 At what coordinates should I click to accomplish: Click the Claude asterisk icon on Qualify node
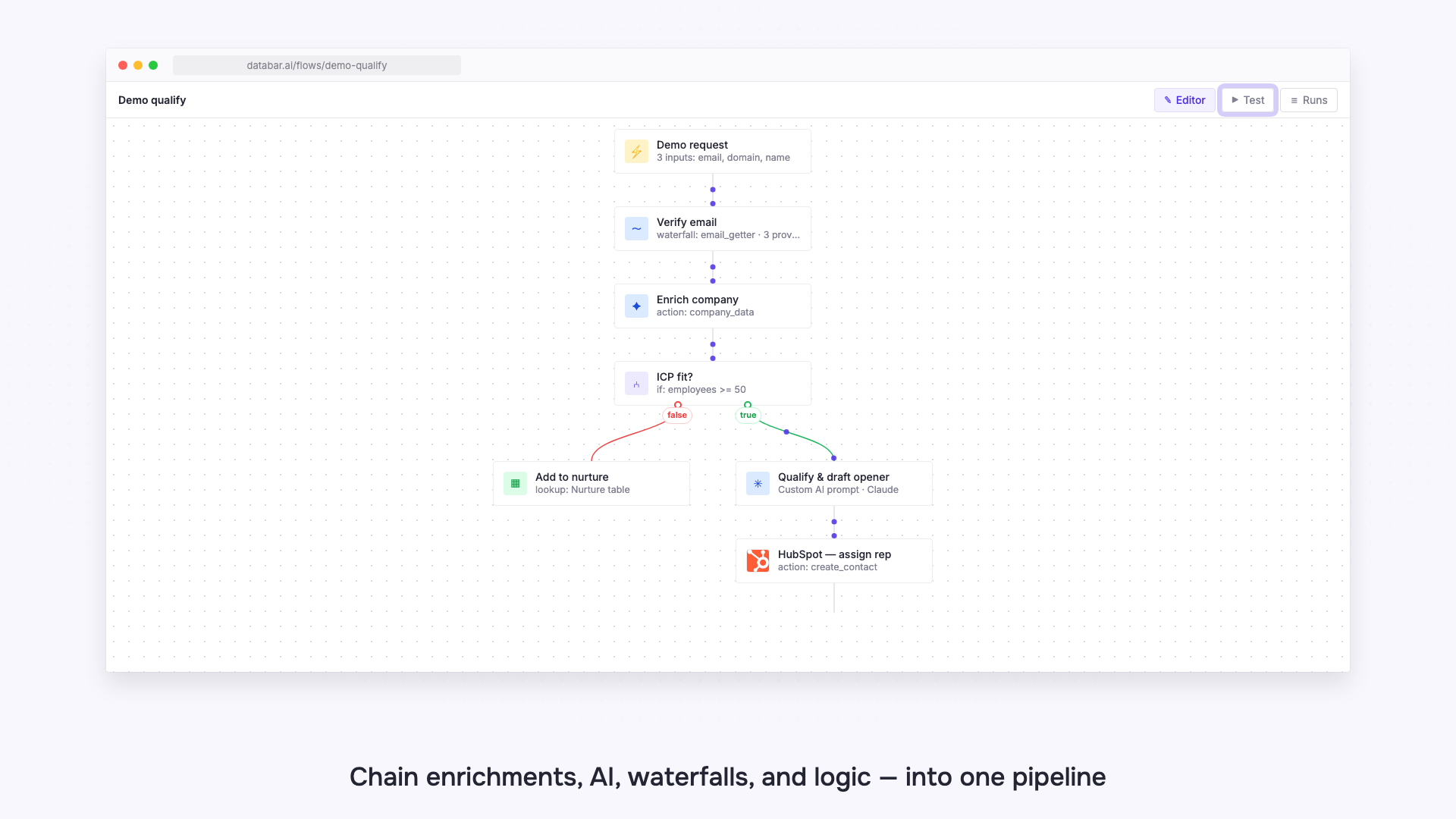tap(758, 484)
